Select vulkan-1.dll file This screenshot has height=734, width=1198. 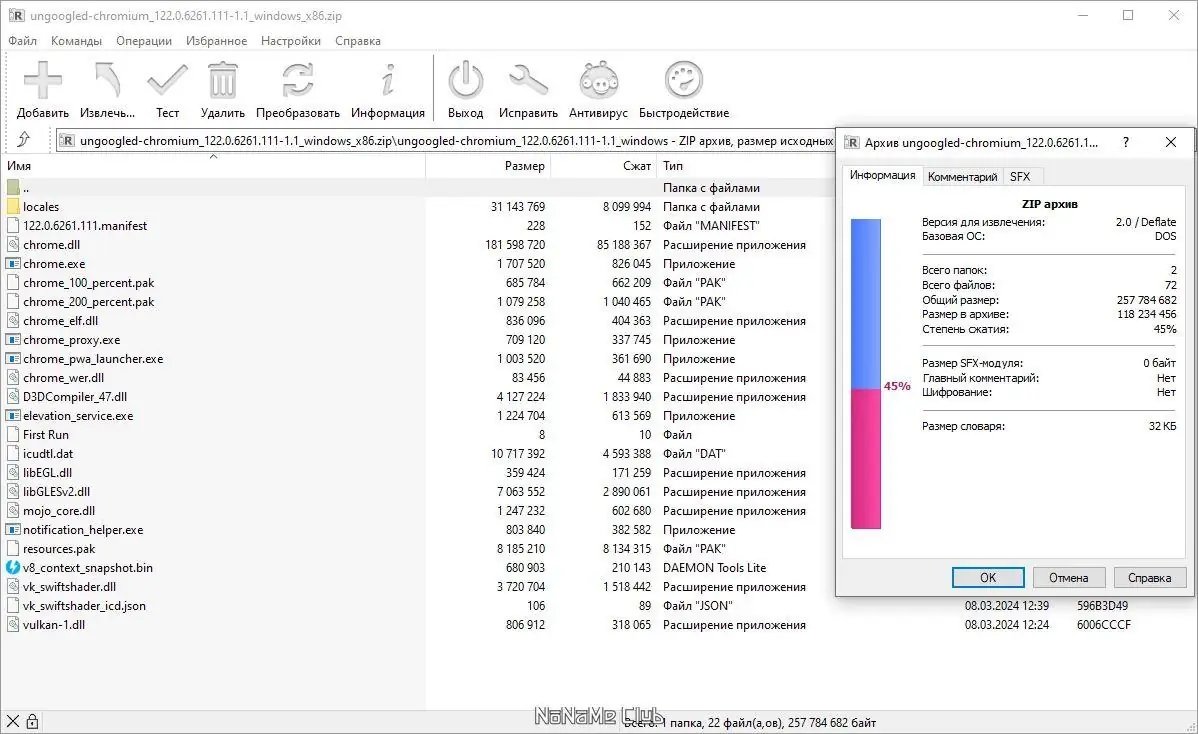[x=53, y=625]
